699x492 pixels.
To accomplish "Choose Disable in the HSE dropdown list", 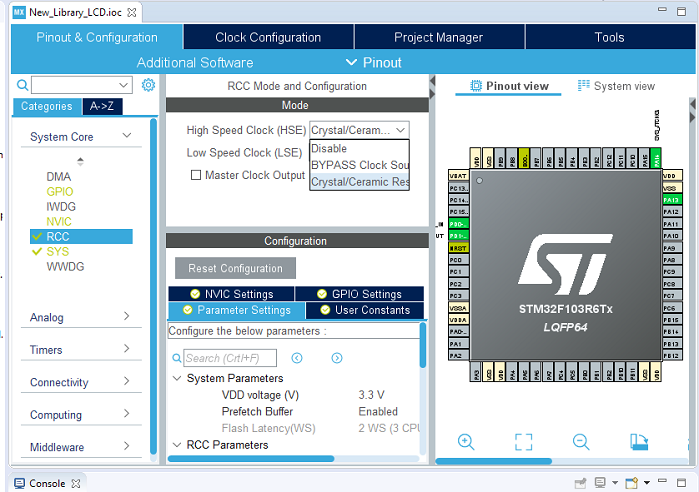I will tap(359, 148).
